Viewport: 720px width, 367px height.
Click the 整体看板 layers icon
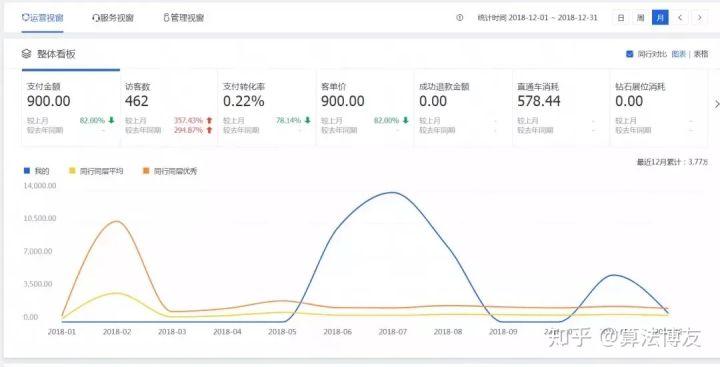pos(26,54)
